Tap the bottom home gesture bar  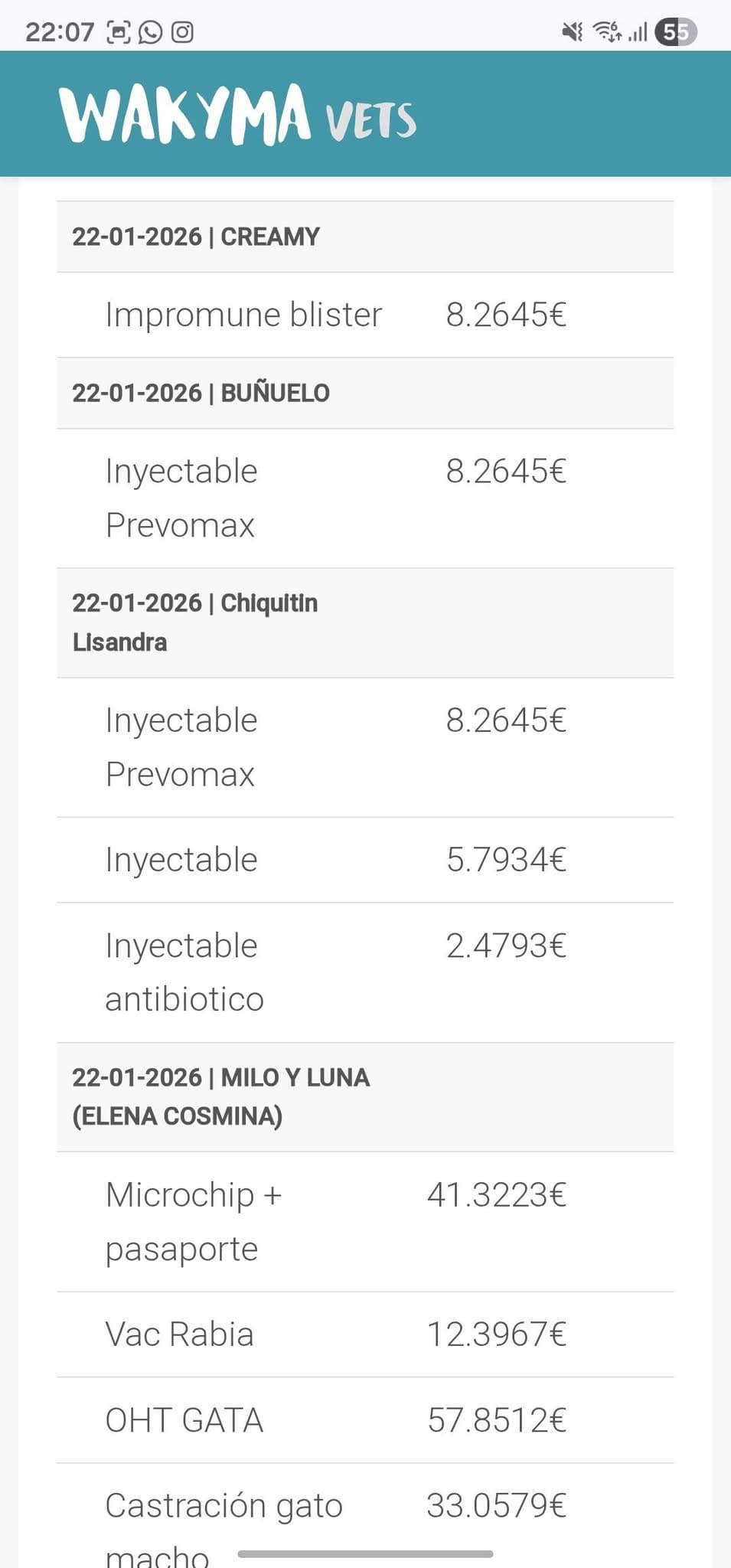[x=365, y=1553]
